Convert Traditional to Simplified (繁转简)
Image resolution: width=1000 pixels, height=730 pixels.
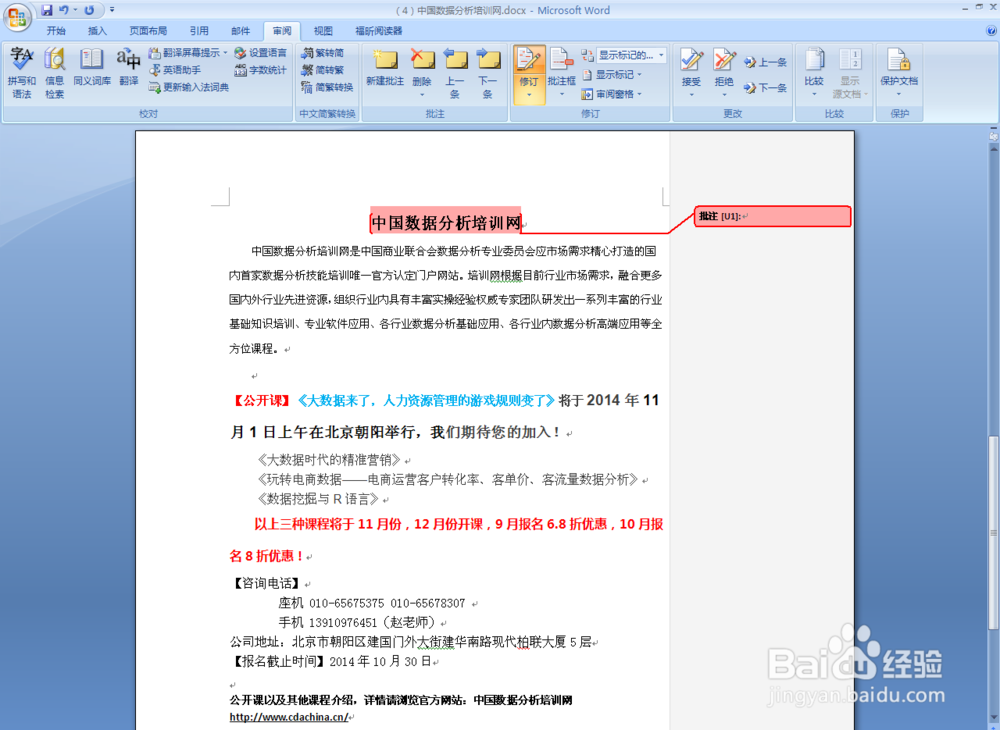coord(323,52)
